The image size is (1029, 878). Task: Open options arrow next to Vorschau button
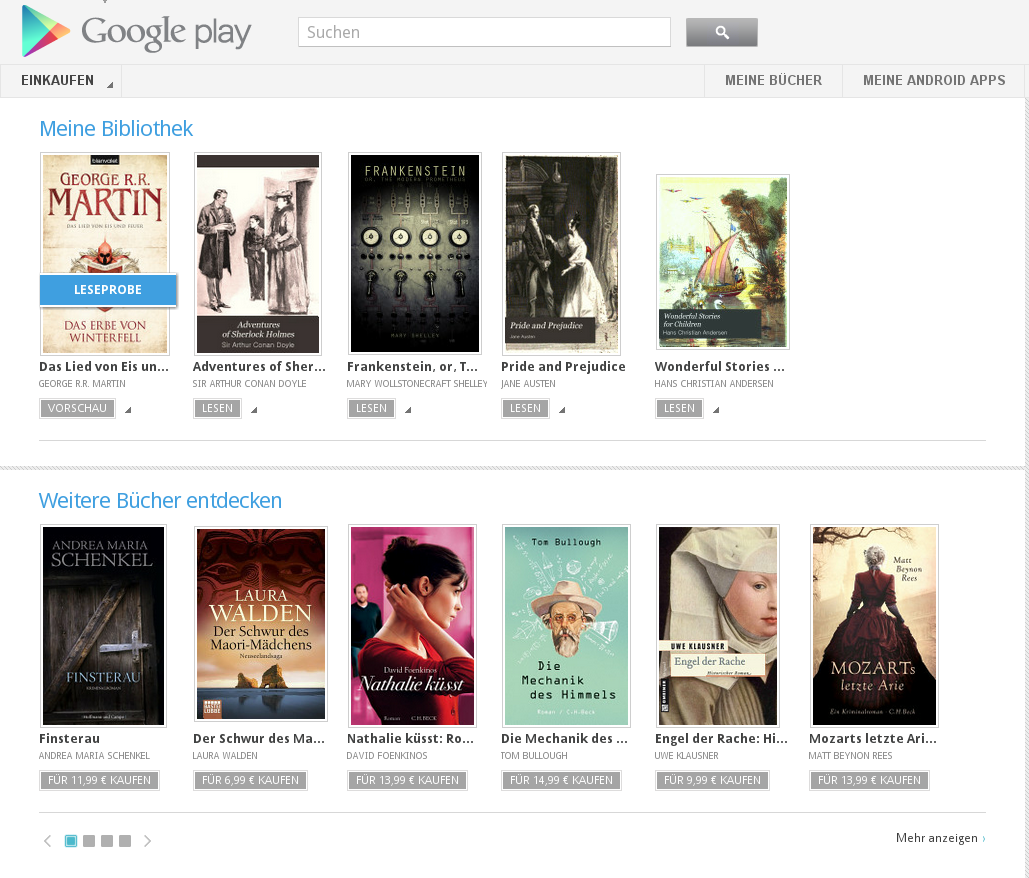(128, 409)
